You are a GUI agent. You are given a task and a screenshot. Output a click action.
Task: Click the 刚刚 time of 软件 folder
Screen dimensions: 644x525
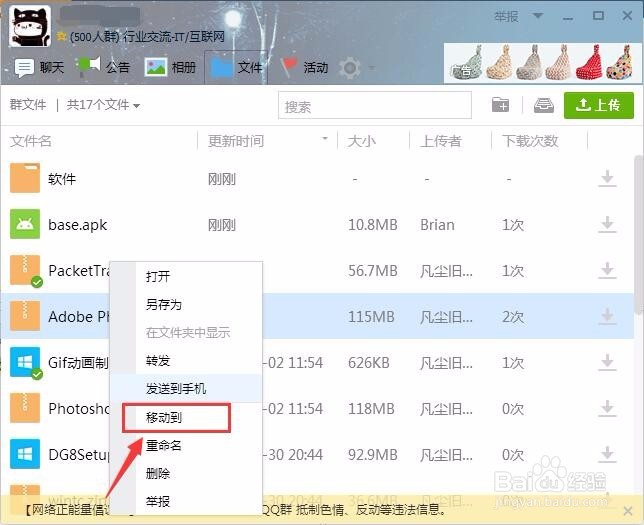222,179
